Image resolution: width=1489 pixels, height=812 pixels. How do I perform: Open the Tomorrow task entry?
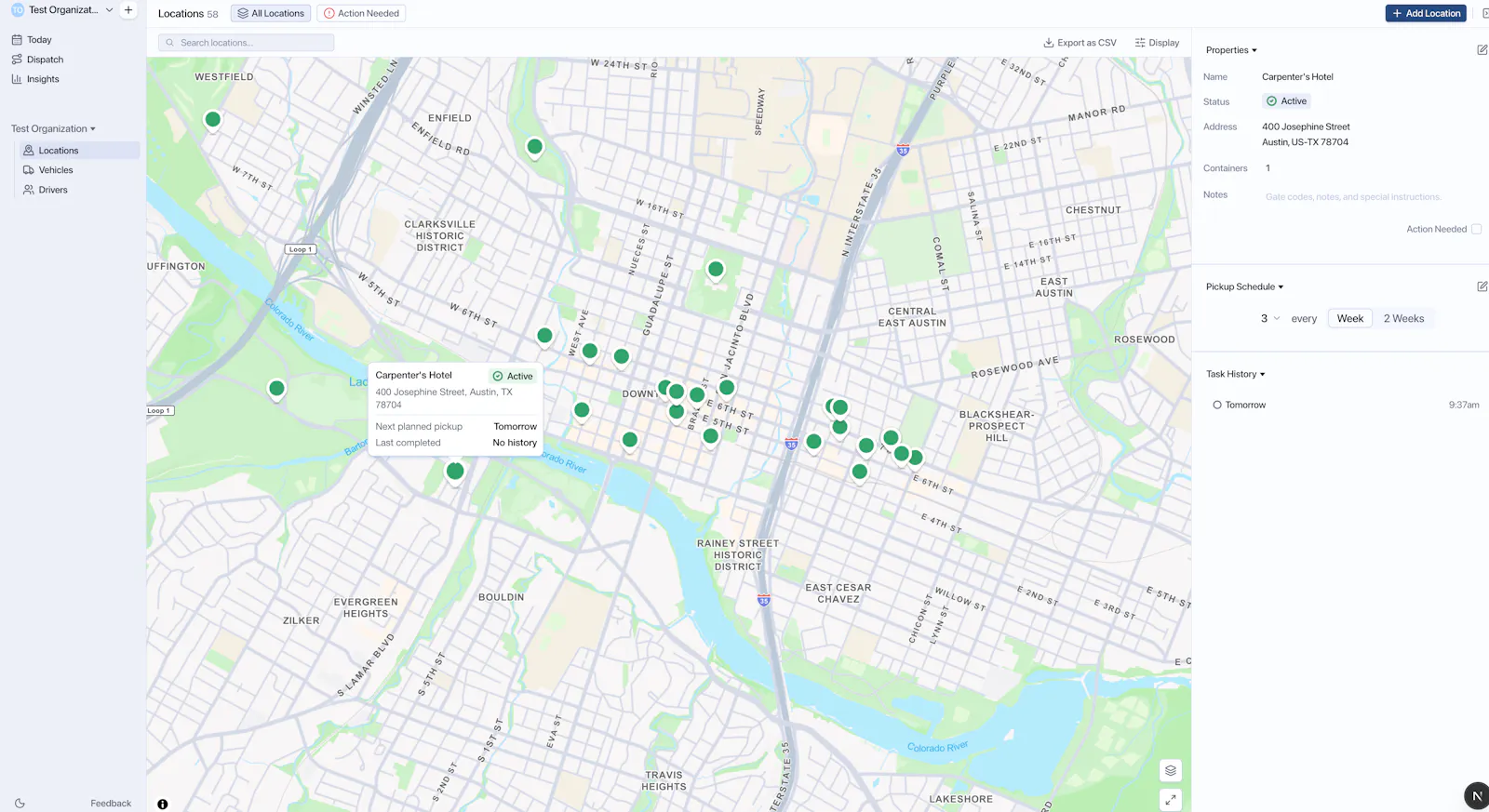pos(1345,406)
